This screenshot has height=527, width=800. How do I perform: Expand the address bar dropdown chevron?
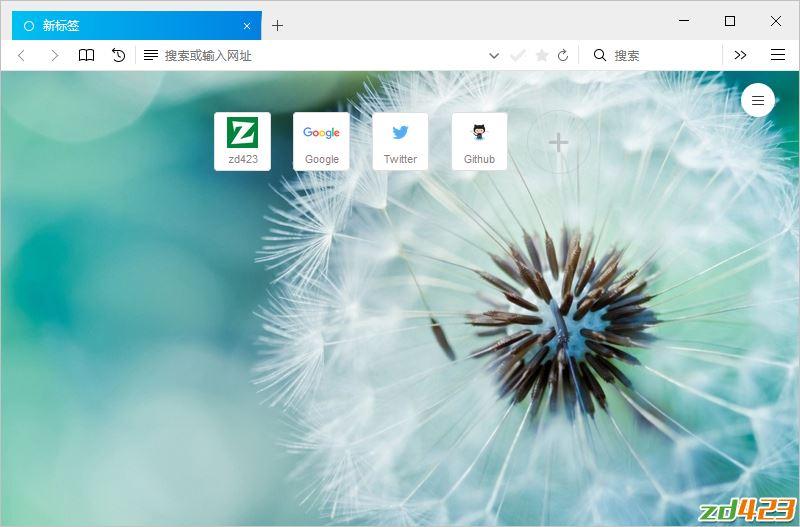click(493, 56)
